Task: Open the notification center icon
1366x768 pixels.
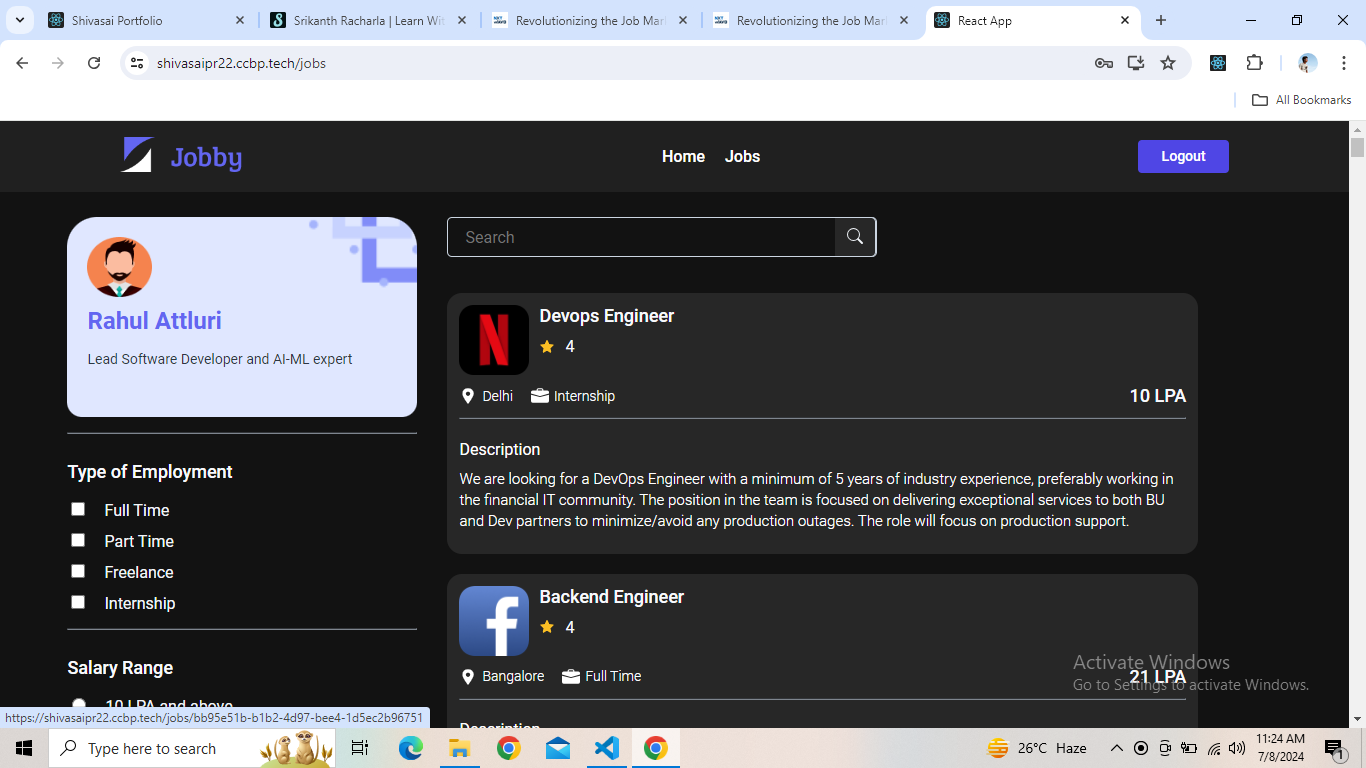Action: click(x=1336, y=748)
